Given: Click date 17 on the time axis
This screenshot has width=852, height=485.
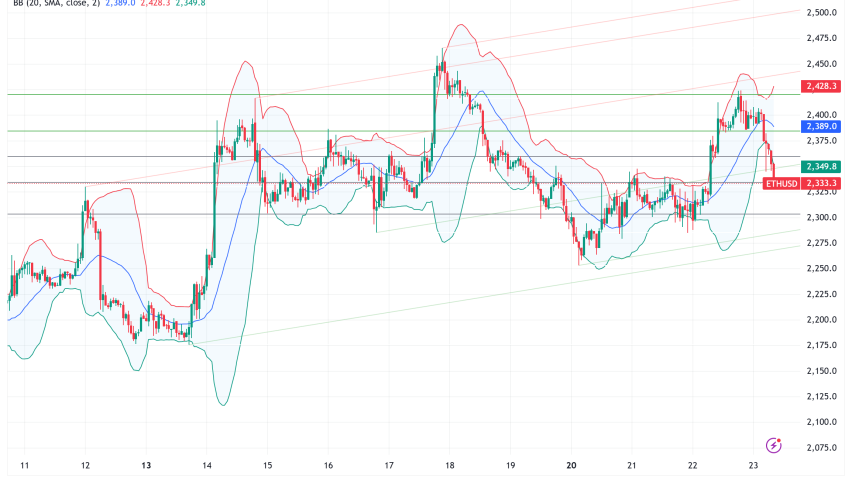Looking at the screenshot, I should click(389, 466).
